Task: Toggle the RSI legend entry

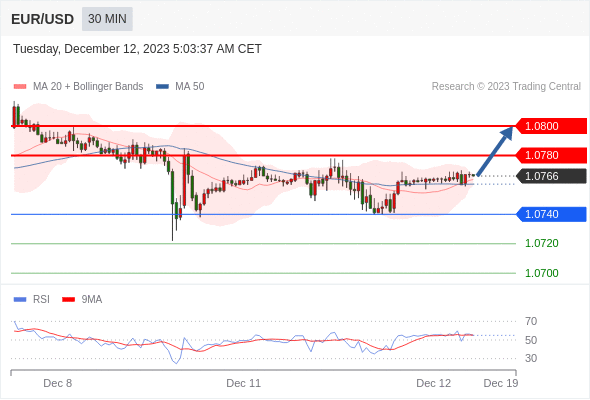Action: pos(32,300)
